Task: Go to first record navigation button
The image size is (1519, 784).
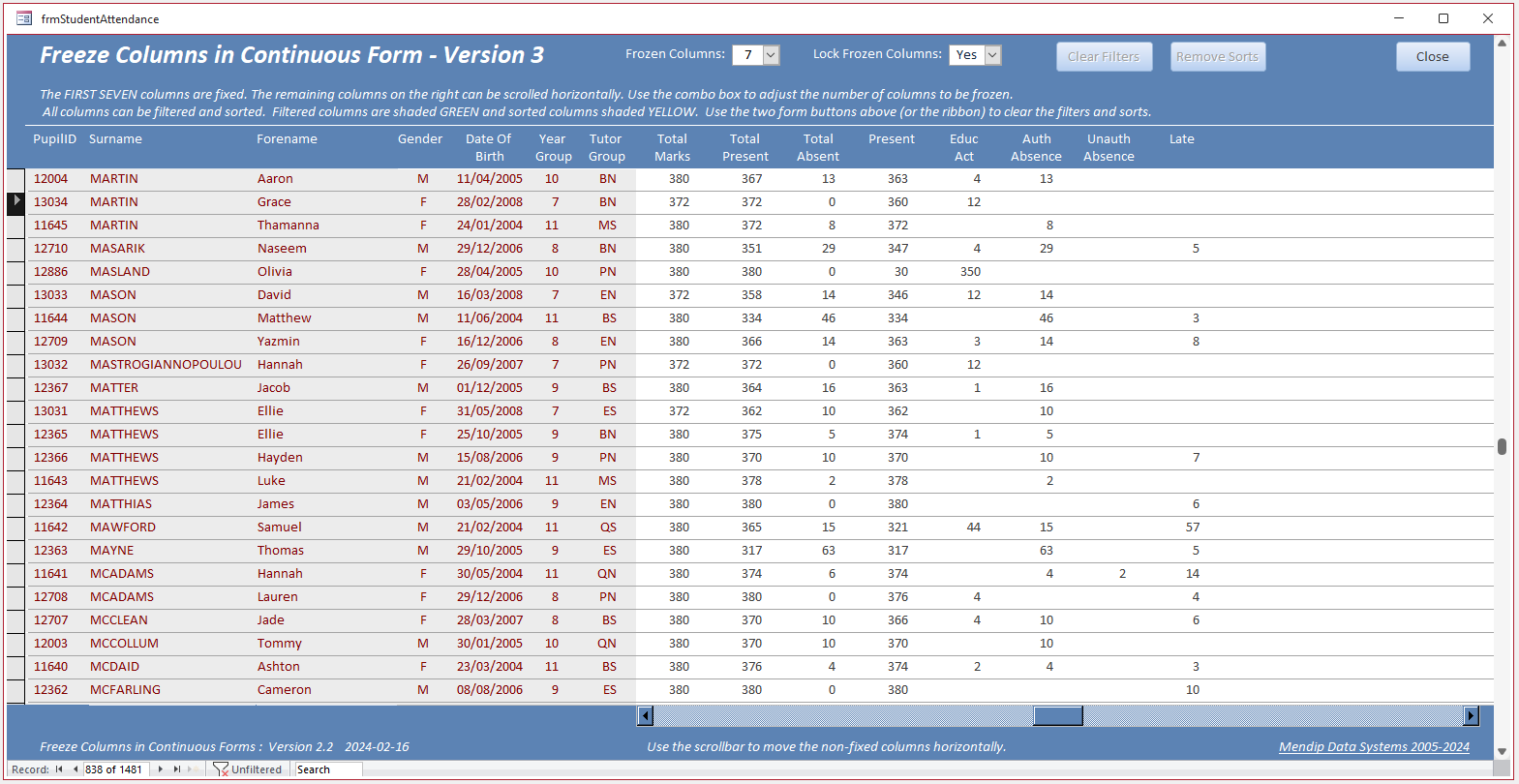Action: [59, 769]
